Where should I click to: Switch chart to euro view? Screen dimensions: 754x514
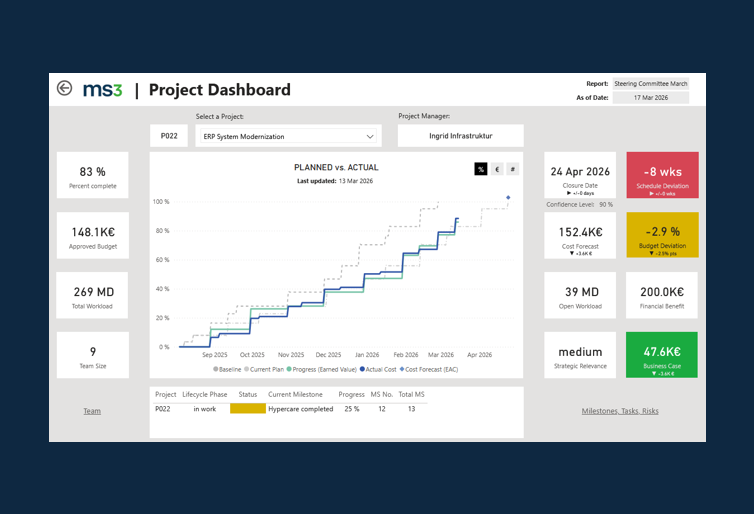tap(497, 169)
